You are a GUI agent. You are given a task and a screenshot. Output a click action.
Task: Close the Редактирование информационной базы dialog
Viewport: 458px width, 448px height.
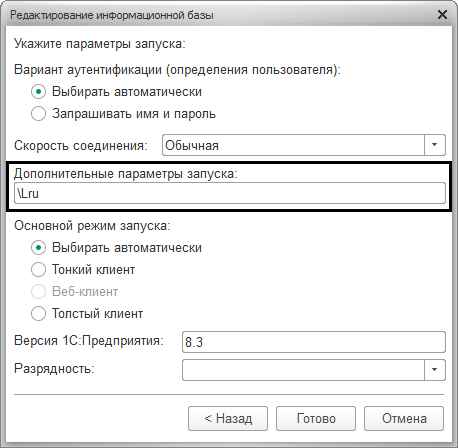[x=442, y=15]
